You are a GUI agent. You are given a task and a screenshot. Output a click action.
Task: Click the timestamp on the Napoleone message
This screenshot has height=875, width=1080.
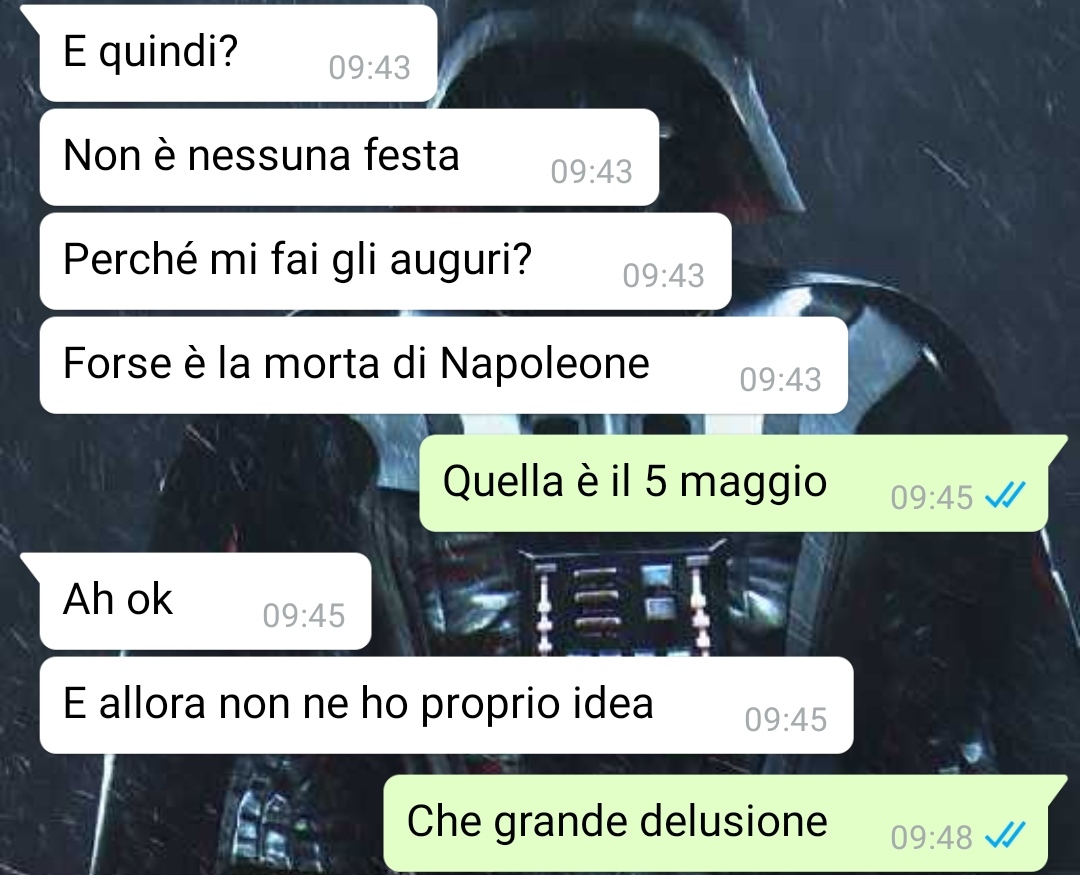(780, 380)
